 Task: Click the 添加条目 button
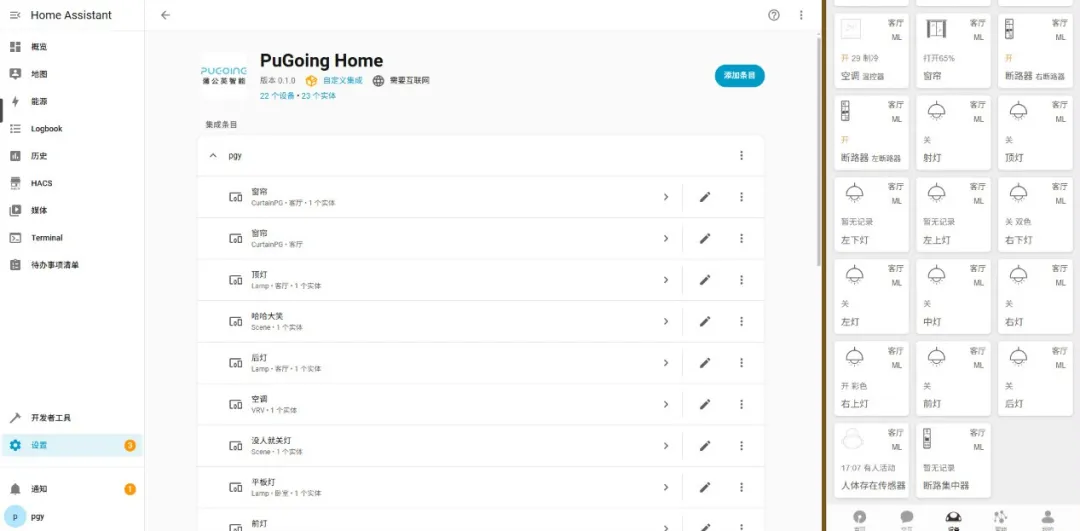point(739,76)
